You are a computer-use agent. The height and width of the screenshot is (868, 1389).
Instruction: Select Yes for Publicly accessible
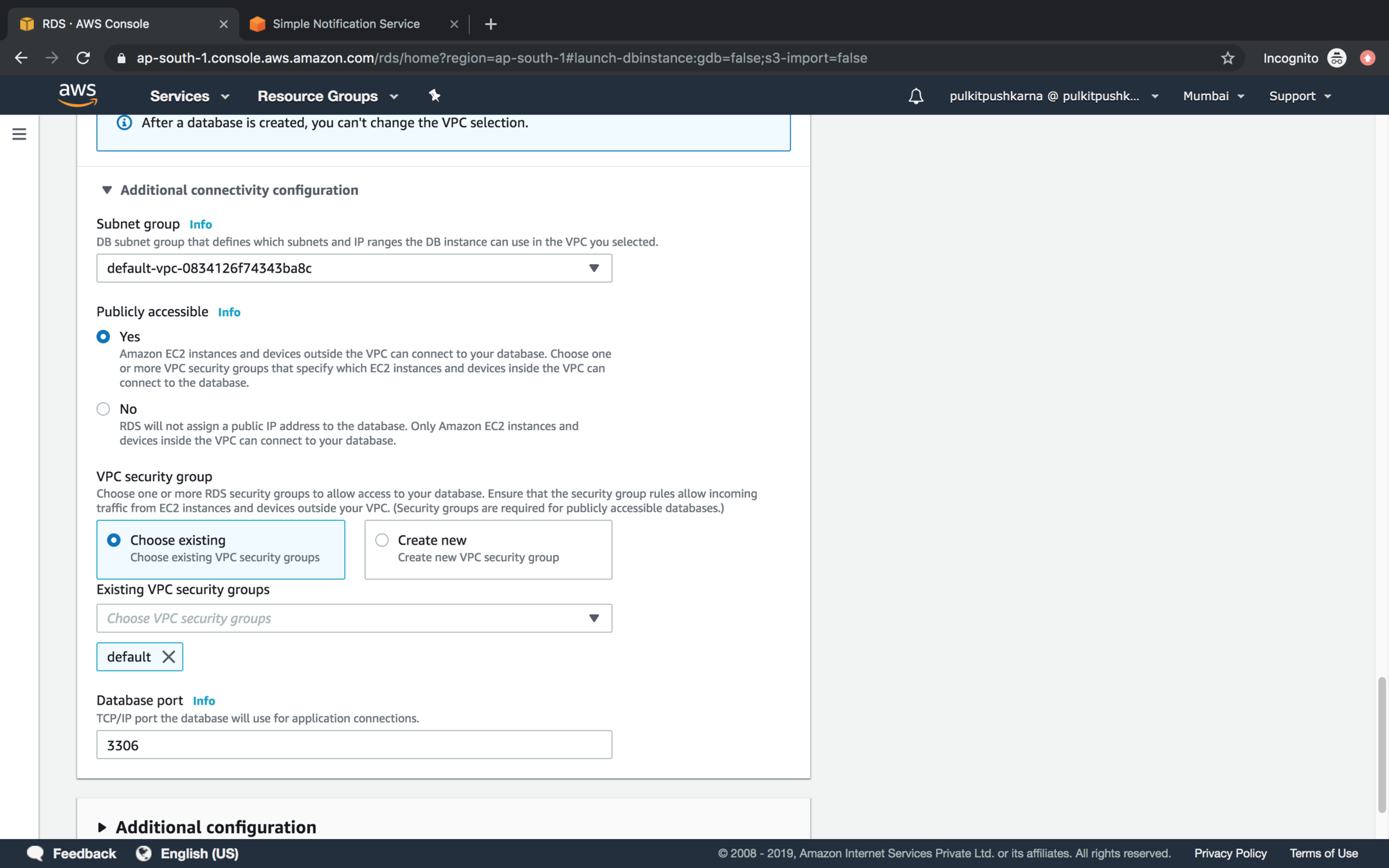point(104,336)
